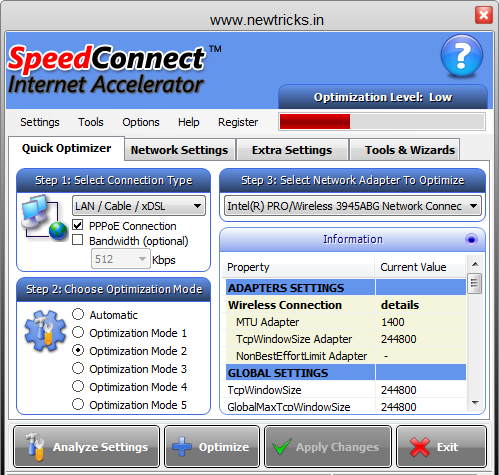Click the Property column header
The image size is (499, 475).
point(298,267)
